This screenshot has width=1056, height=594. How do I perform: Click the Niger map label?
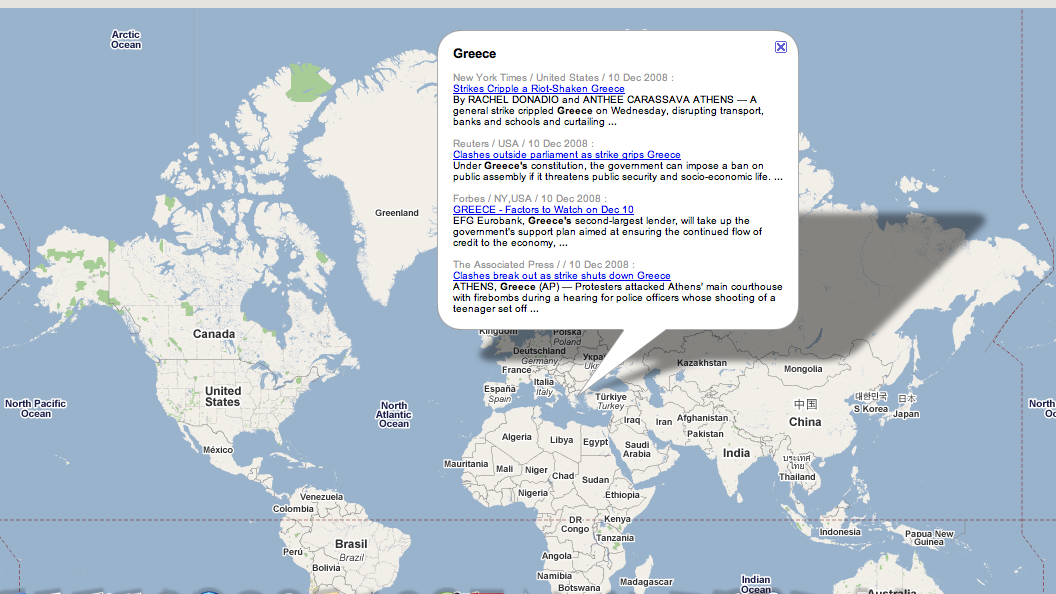coord(536,470)
